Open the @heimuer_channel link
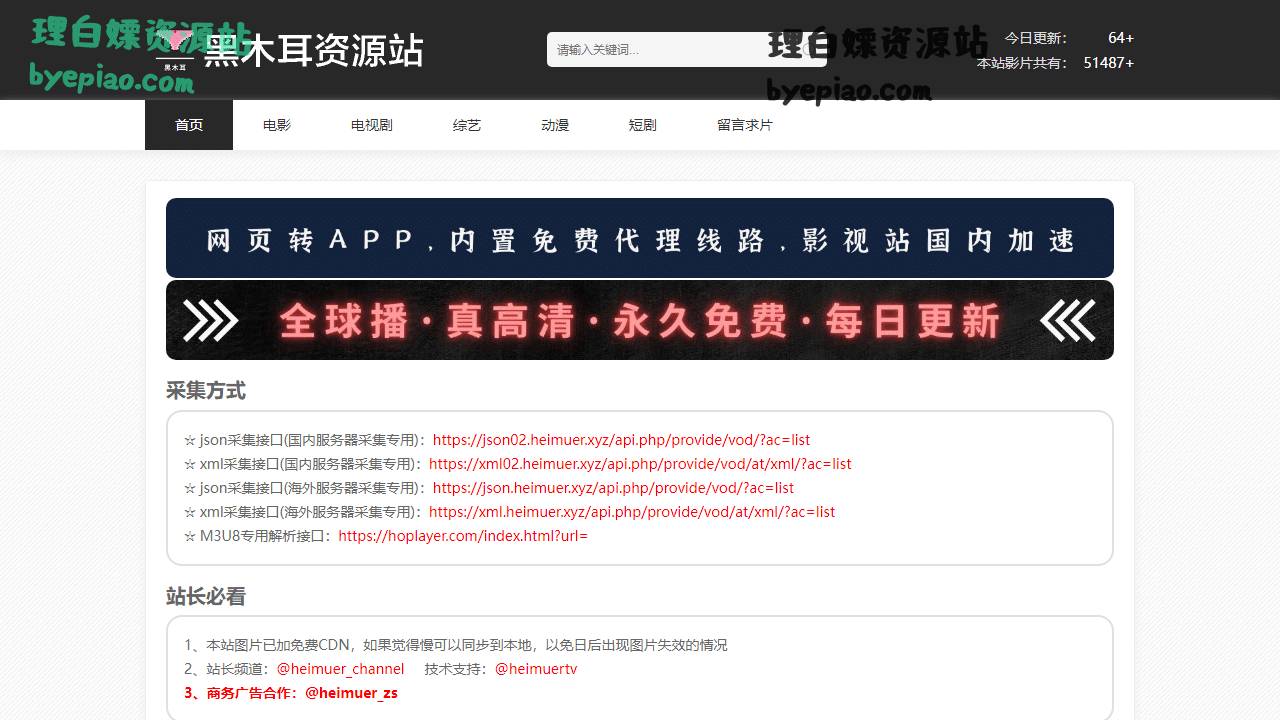This screenshot has width=1280, height=720. 341,669
